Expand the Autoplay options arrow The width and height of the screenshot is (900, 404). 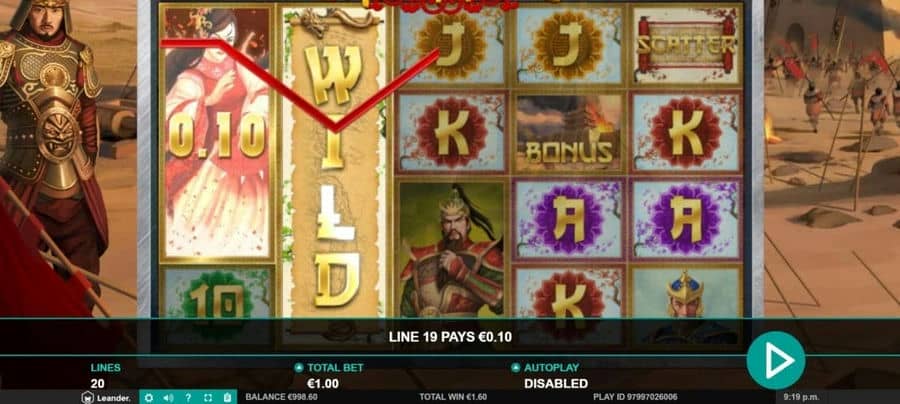515,368
